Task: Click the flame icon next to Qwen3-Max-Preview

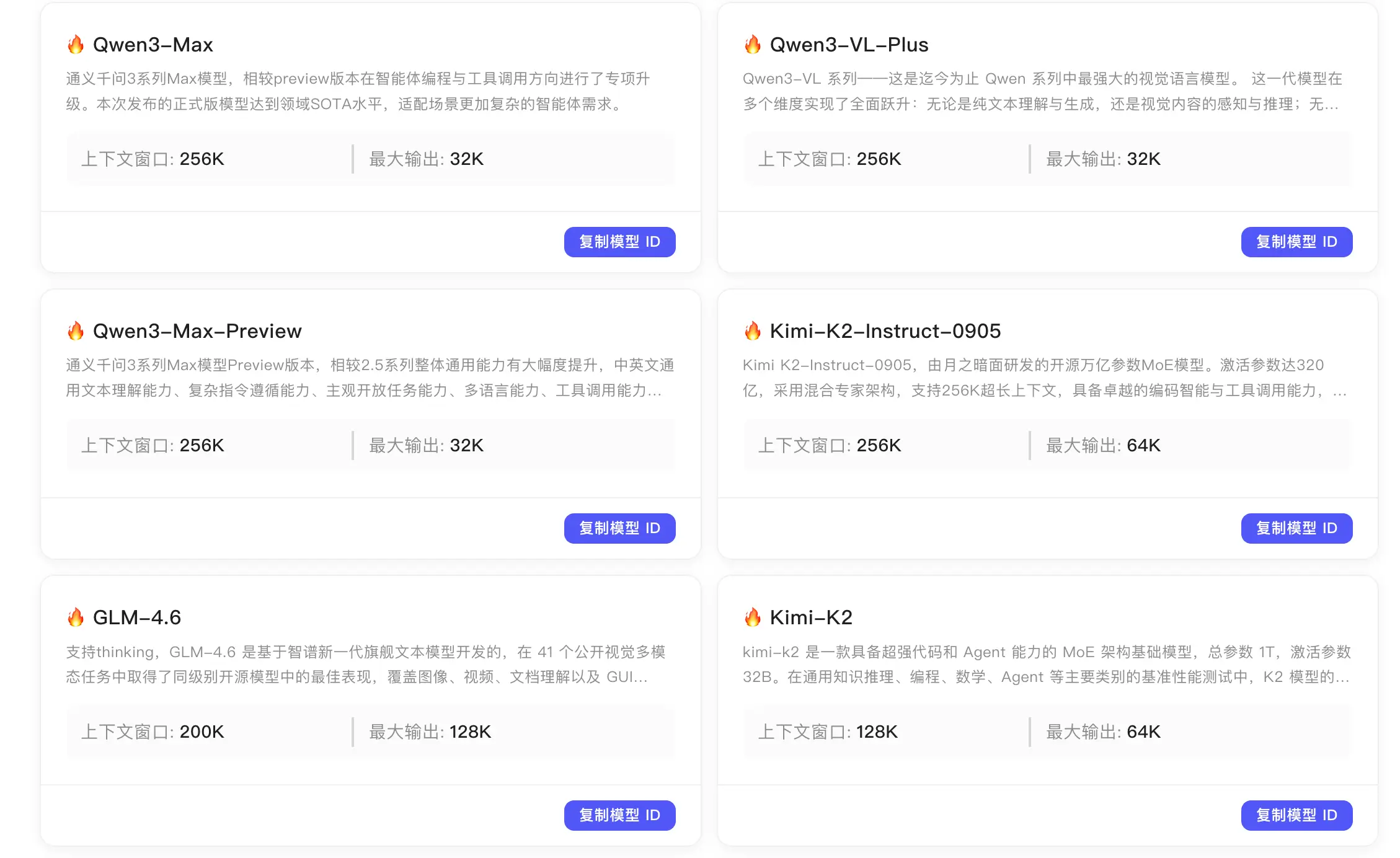Action: point(76,331)
